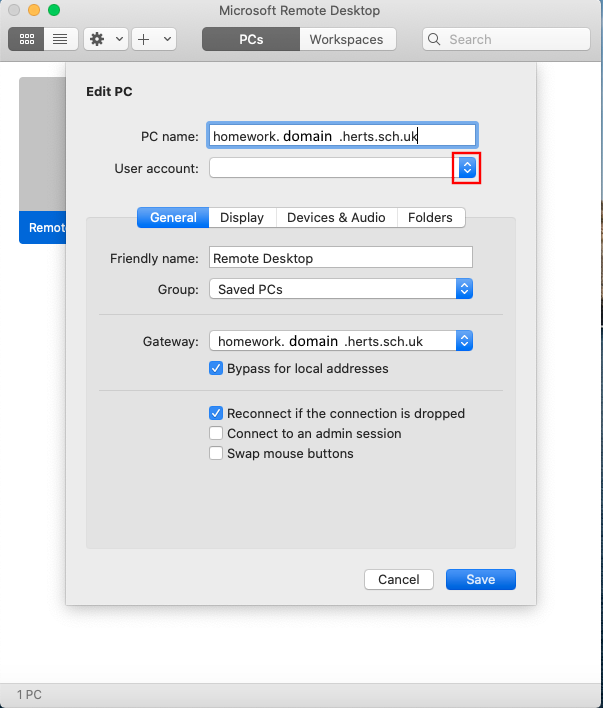Open the settings gear menu

(97, 39)
